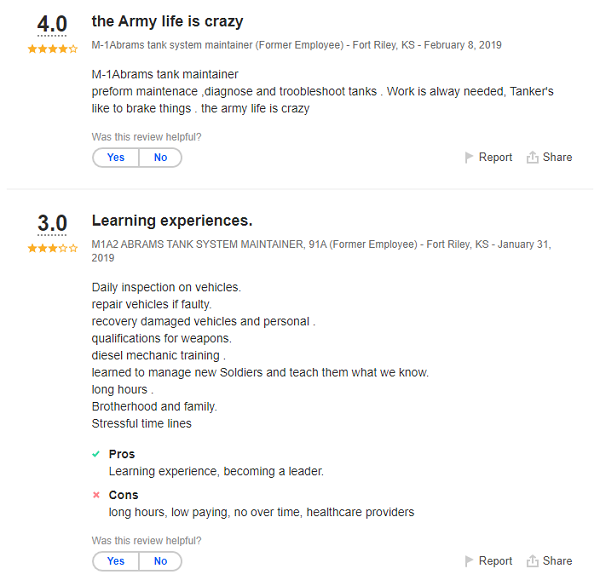The image size is (600, 586).
Task: Click the Report flag icon on the Army life review
Action: (469, 157)
